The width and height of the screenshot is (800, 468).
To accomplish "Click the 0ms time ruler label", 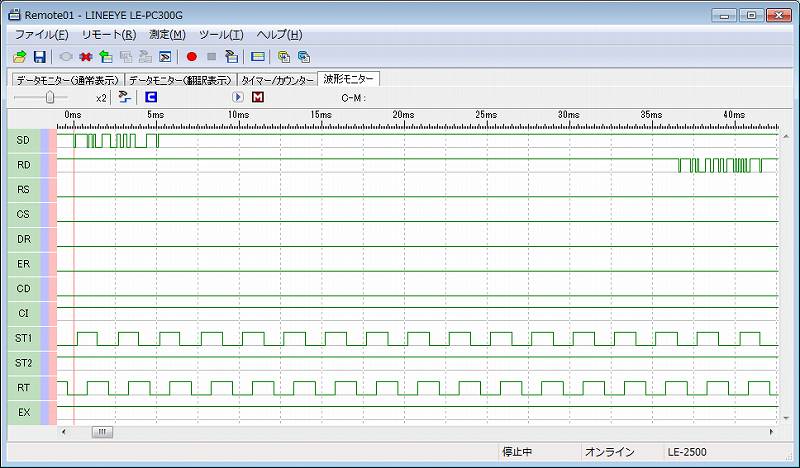I will click(72, 114).
